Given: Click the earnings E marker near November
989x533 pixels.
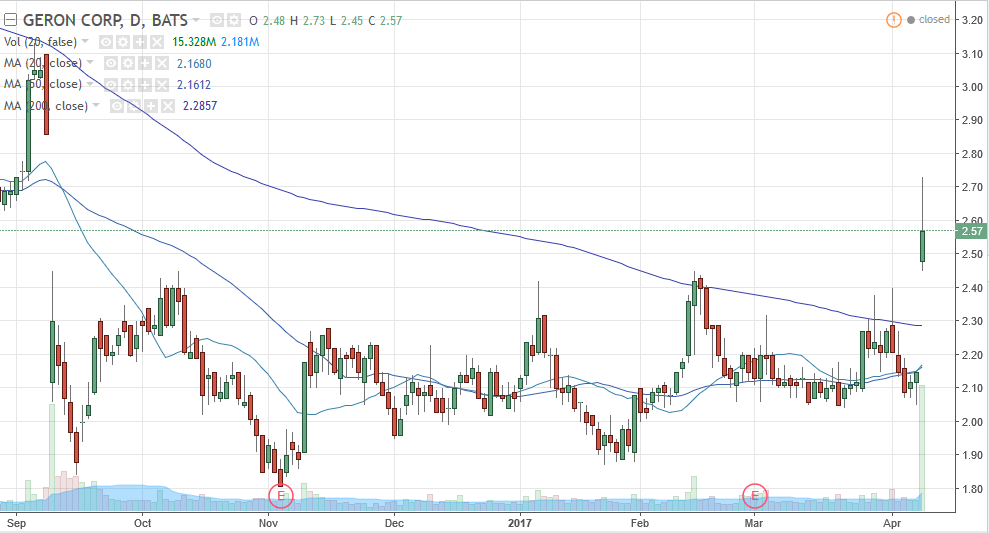Looking at the screenshot, I should [281, 495].
